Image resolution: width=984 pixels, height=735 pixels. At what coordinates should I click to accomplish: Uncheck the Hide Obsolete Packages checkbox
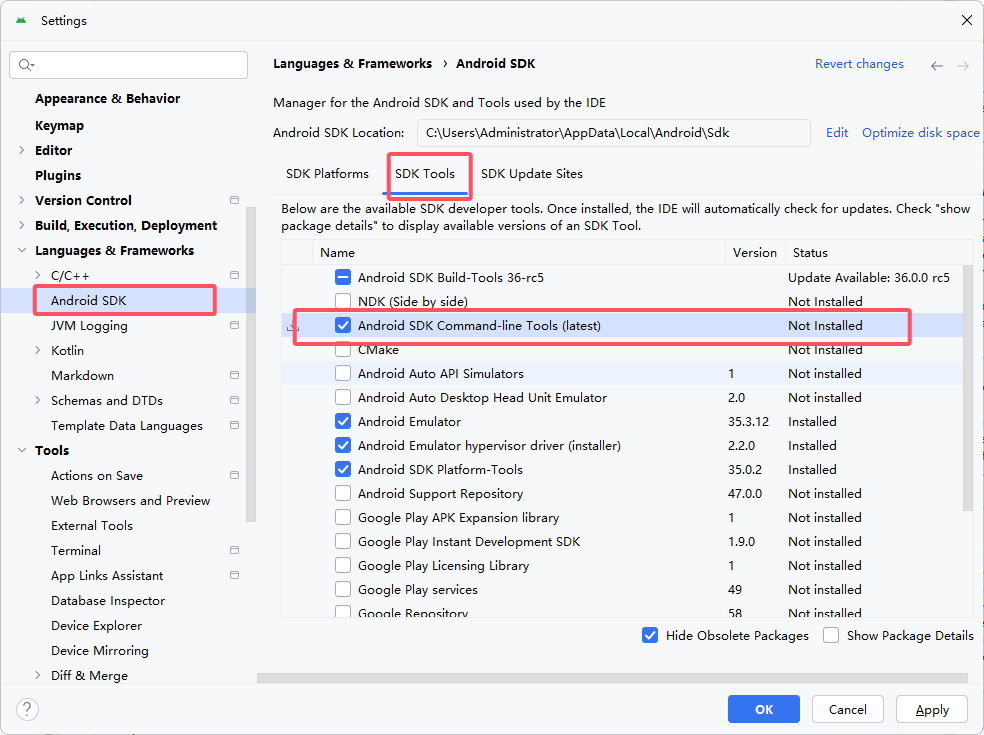(x=650, y=635)
